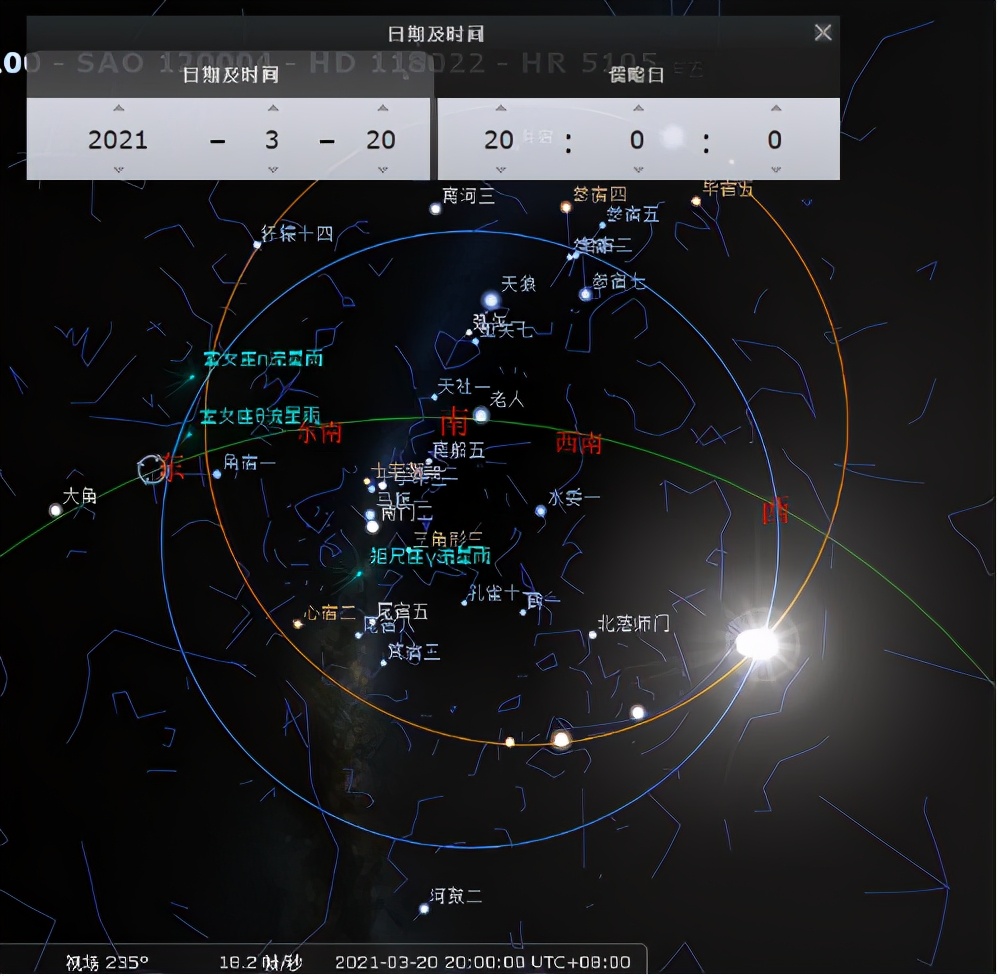998x976 pixels.
Task: Decrease the hour 20 with its down arrow
Action: pyautogui.click(x=501, y=170)
